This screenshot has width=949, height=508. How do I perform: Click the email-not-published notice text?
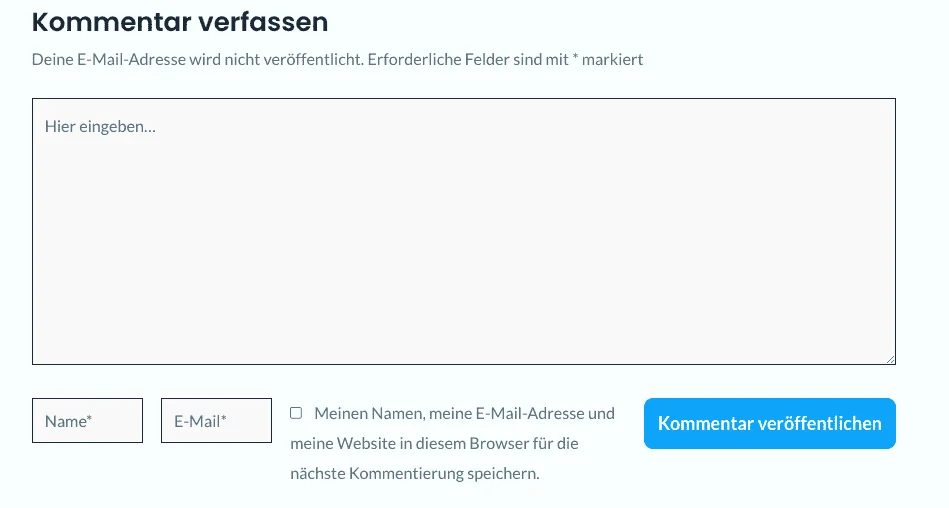[x=198, y=59]
